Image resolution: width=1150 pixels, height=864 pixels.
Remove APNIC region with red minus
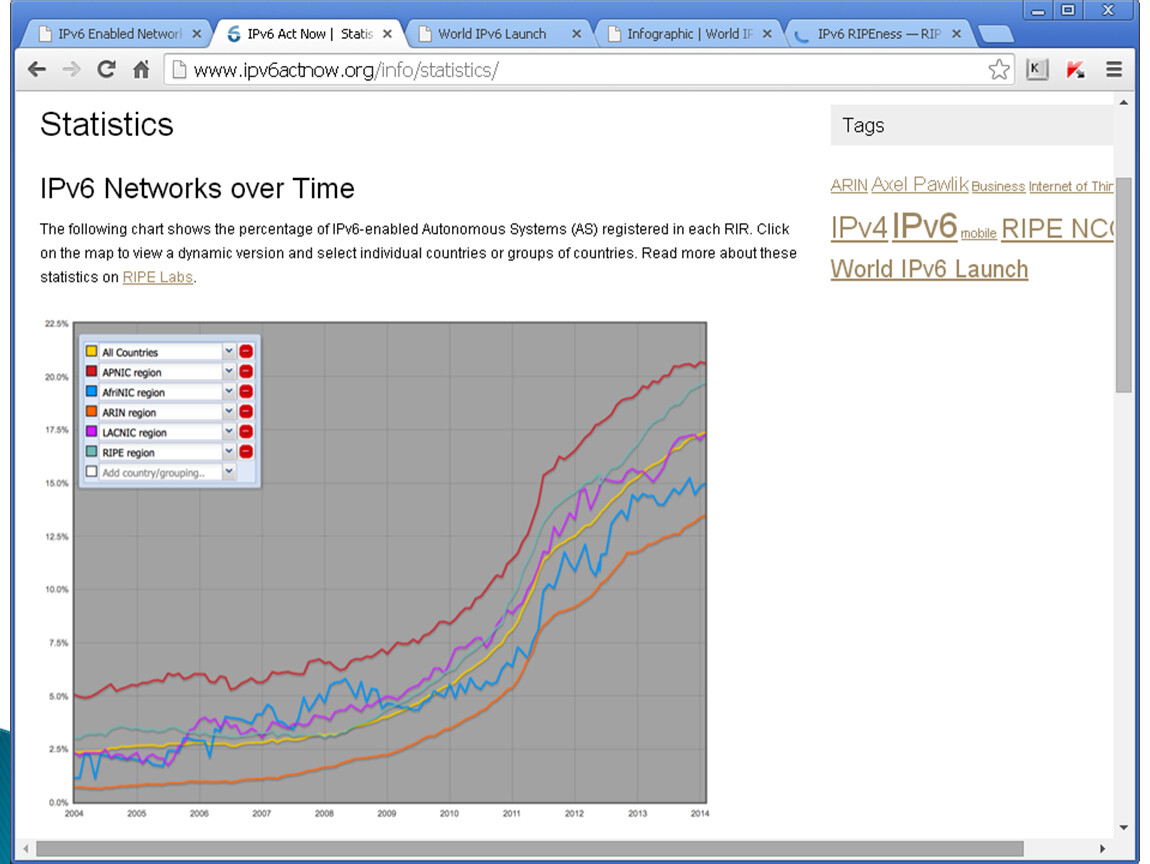point(246,372)
